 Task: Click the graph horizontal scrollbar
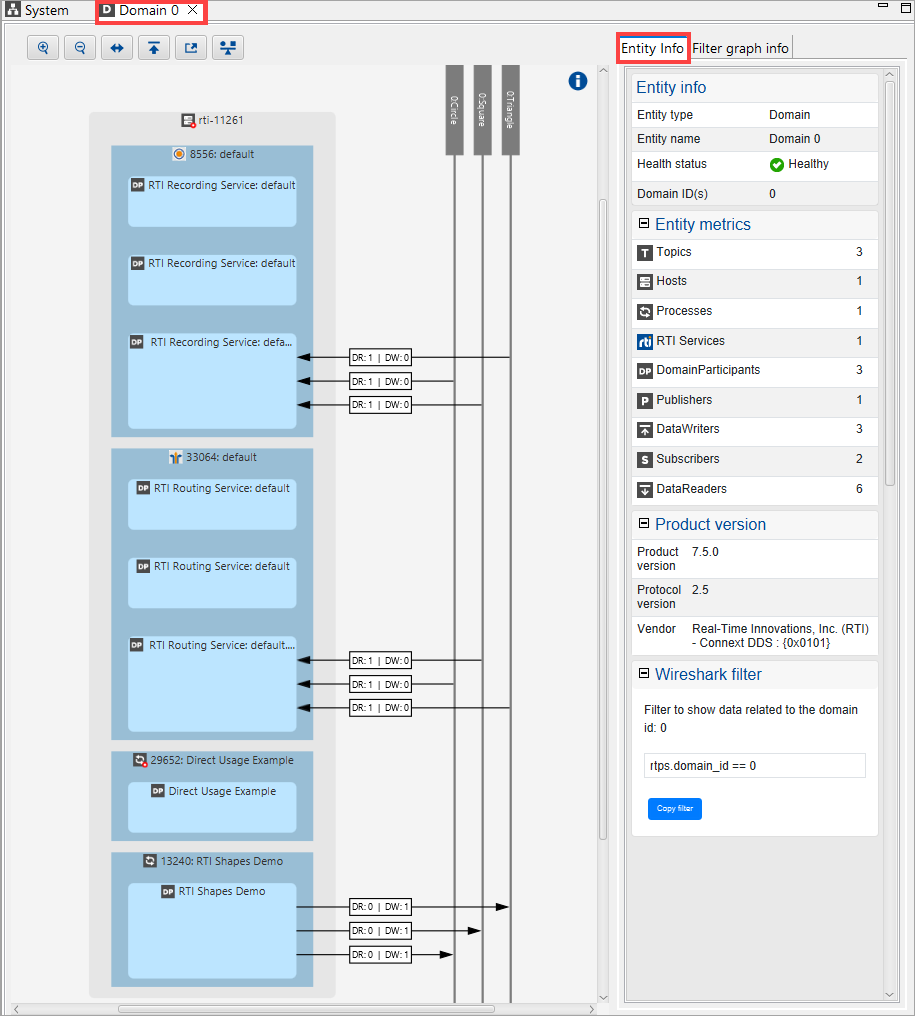pyautogui.click(x=306, y=1009)
